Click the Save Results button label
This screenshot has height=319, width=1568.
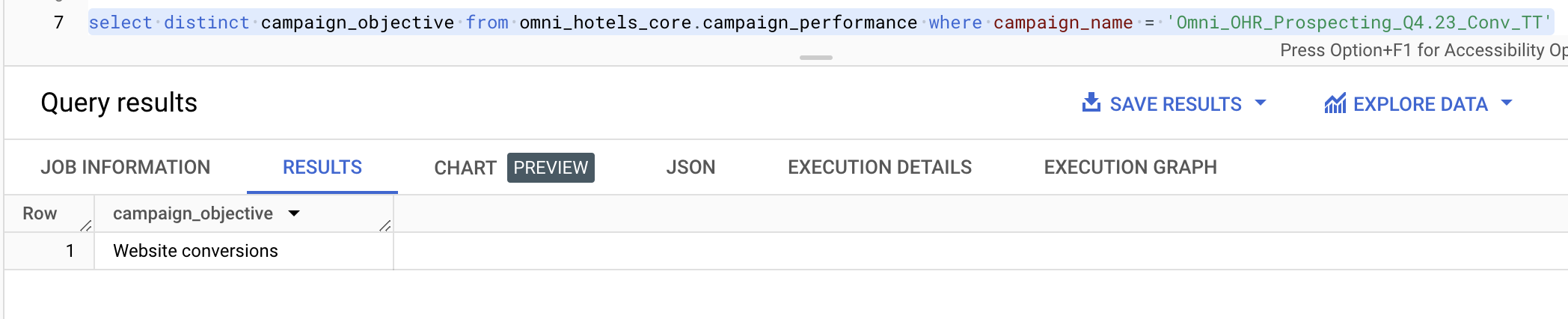(1175, 104)
